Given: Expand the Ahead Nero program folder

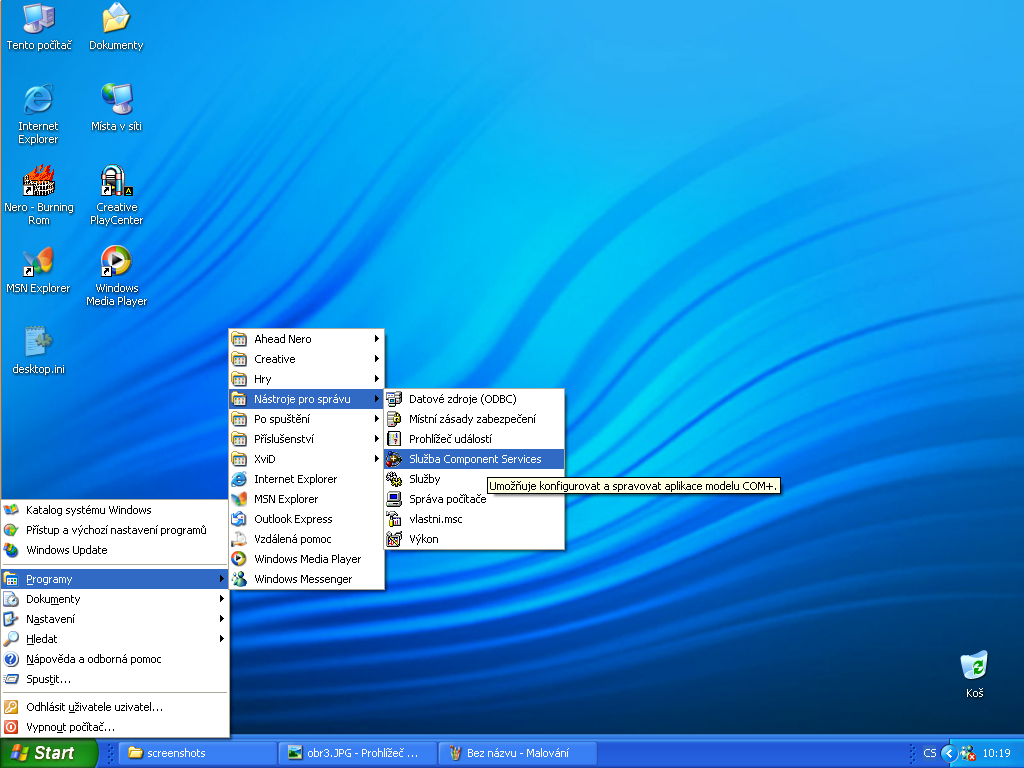Looking at the screenshot, I should 306,339.
